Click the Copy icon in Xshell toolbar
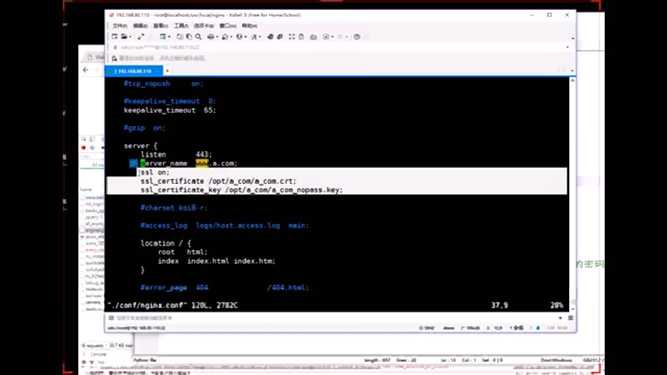667x375 pixels. point(180,37)
